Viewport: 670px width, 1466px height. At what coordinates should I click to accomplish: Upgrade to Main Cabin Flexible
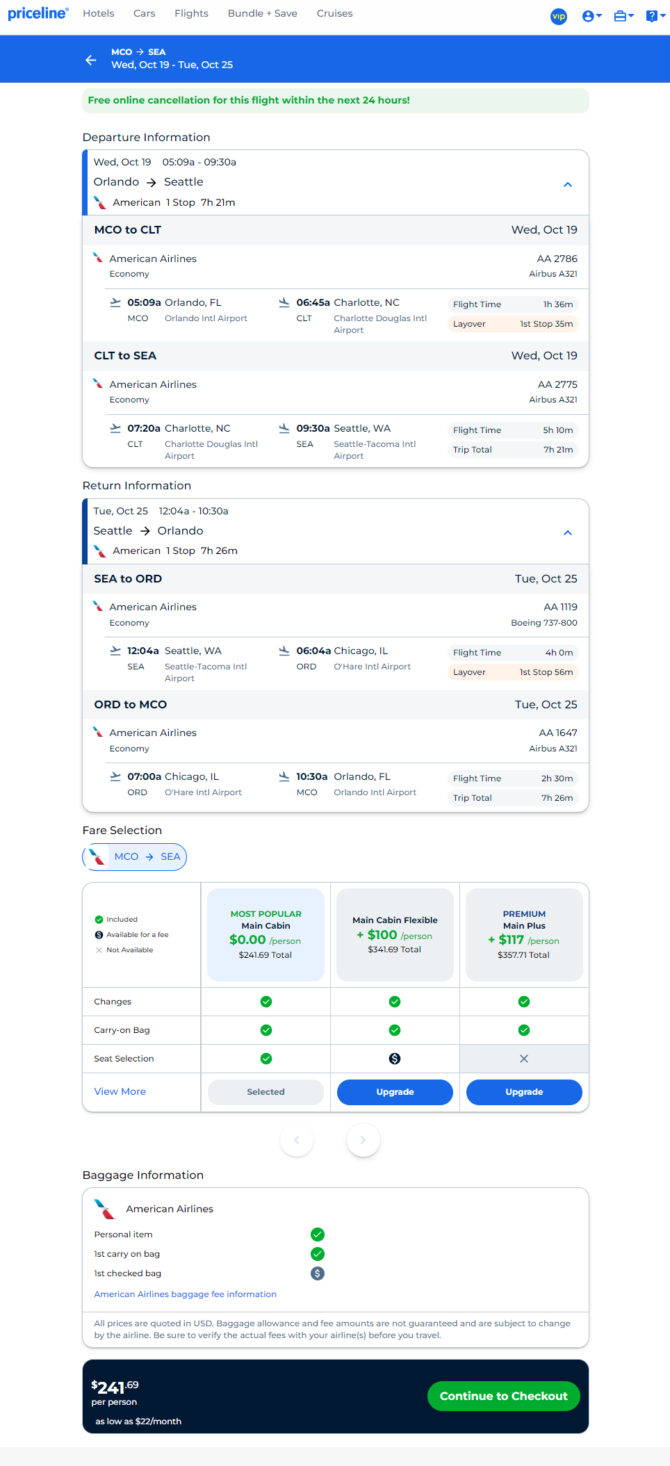[x=394, y=1092]
